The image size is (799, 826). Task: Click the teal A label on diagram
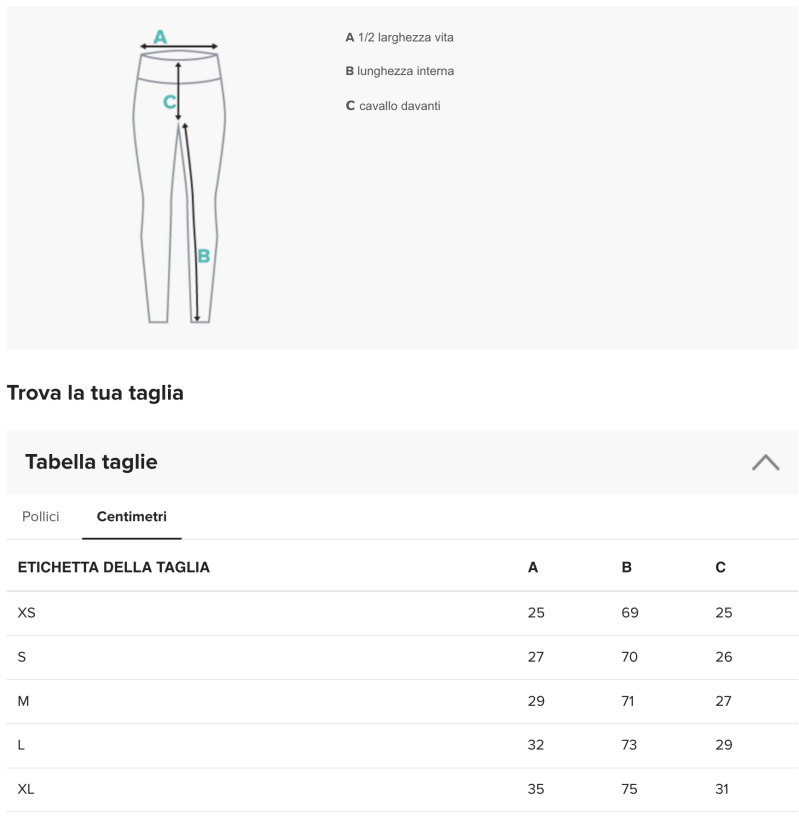tap(160, 37)
